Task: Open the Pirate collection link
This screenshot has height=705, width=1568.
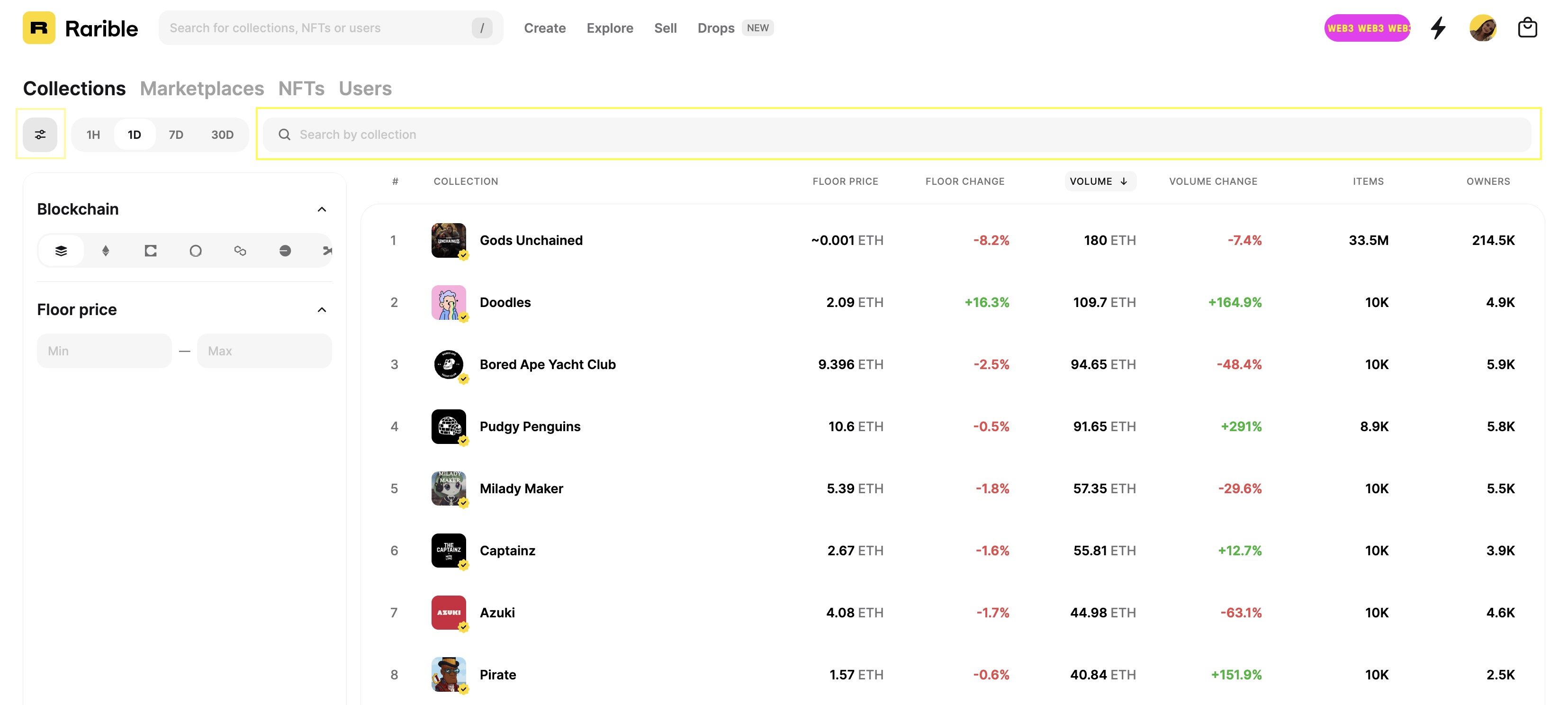Action: tap(498, 675)
